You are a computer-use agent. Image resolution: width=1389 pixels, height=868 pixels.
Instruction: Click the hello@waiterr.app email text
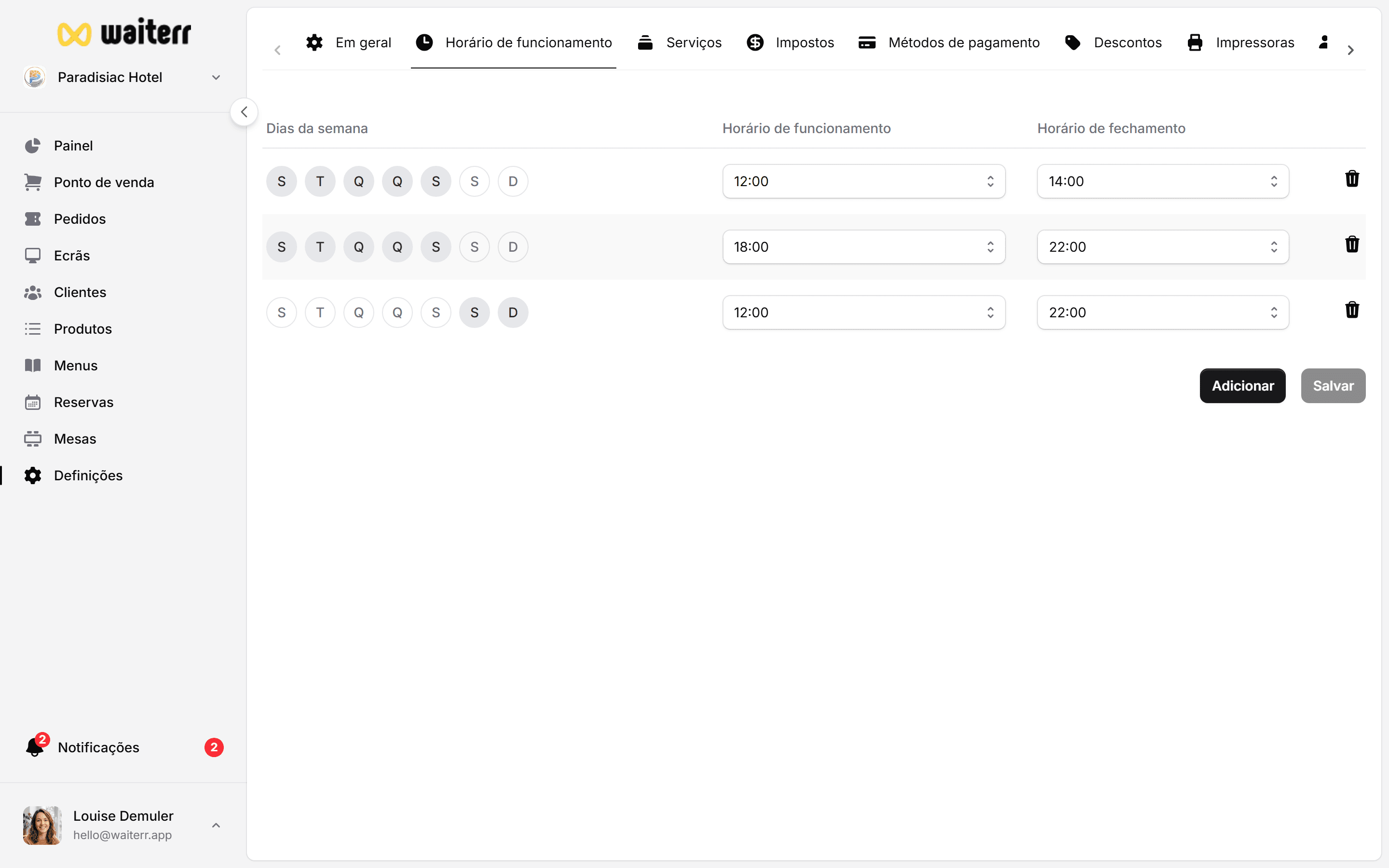tap(122, 835)
